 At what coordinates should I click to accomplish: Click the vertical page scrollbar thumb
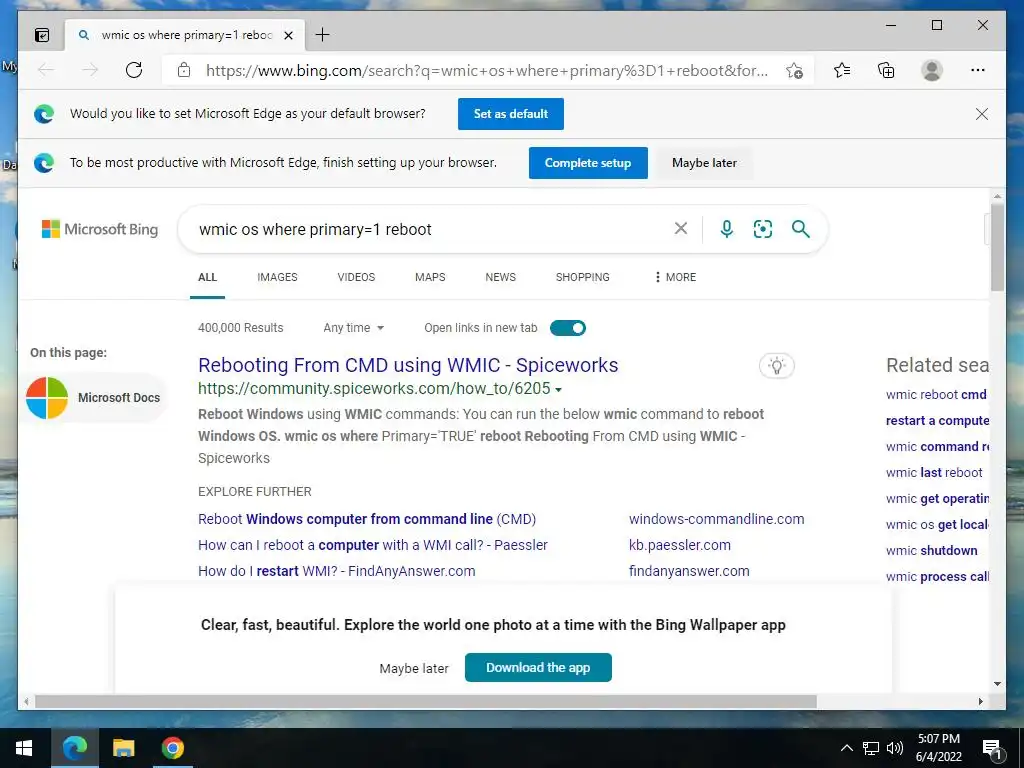[x=997, y=247]
